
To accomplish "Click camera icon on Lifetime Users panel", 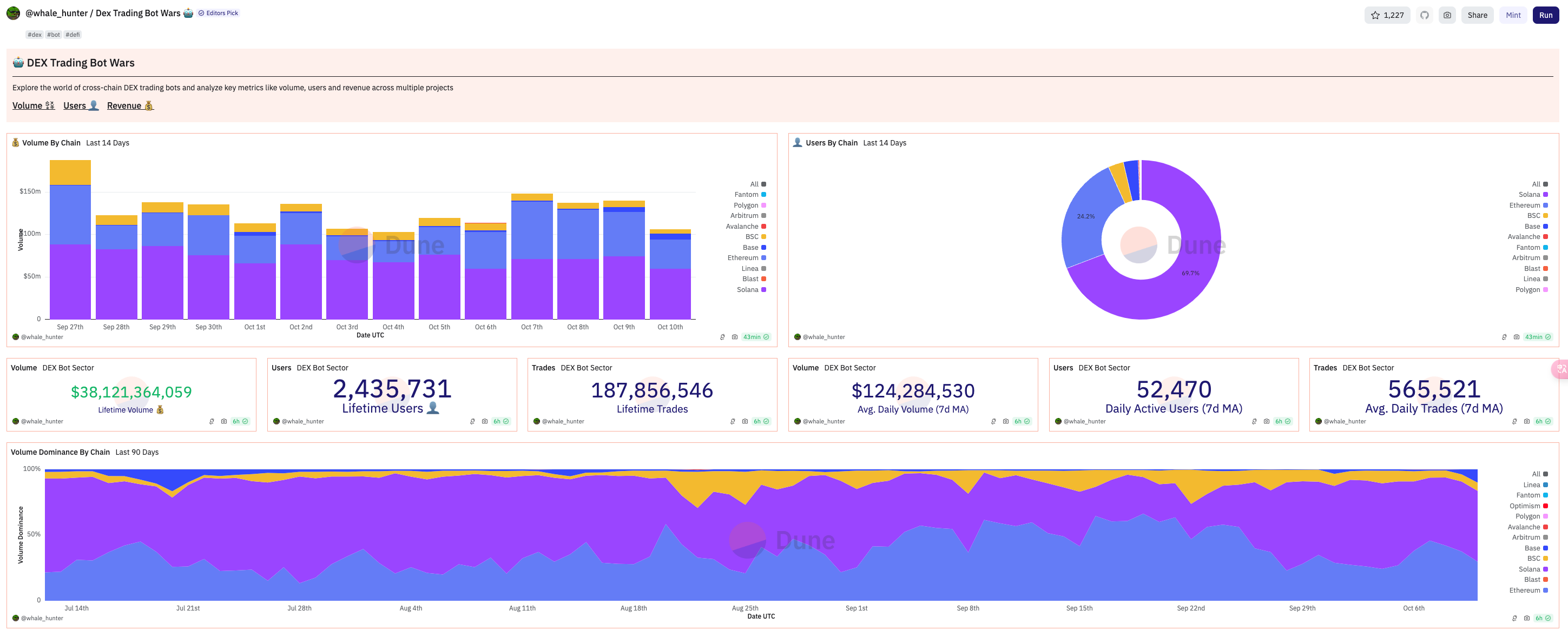I will (485, 421).
